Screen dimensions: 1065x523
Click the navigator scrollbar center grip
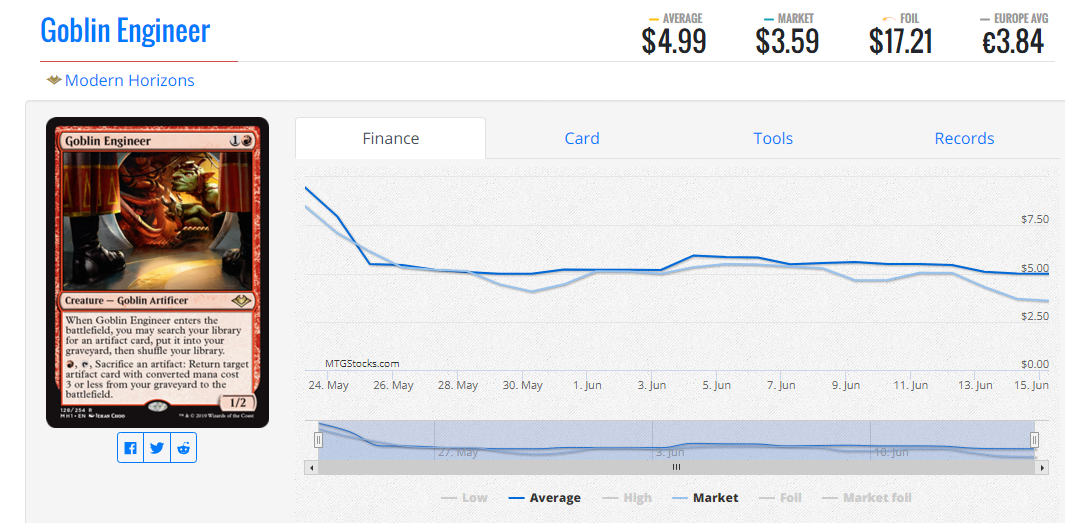click(676, 467)
